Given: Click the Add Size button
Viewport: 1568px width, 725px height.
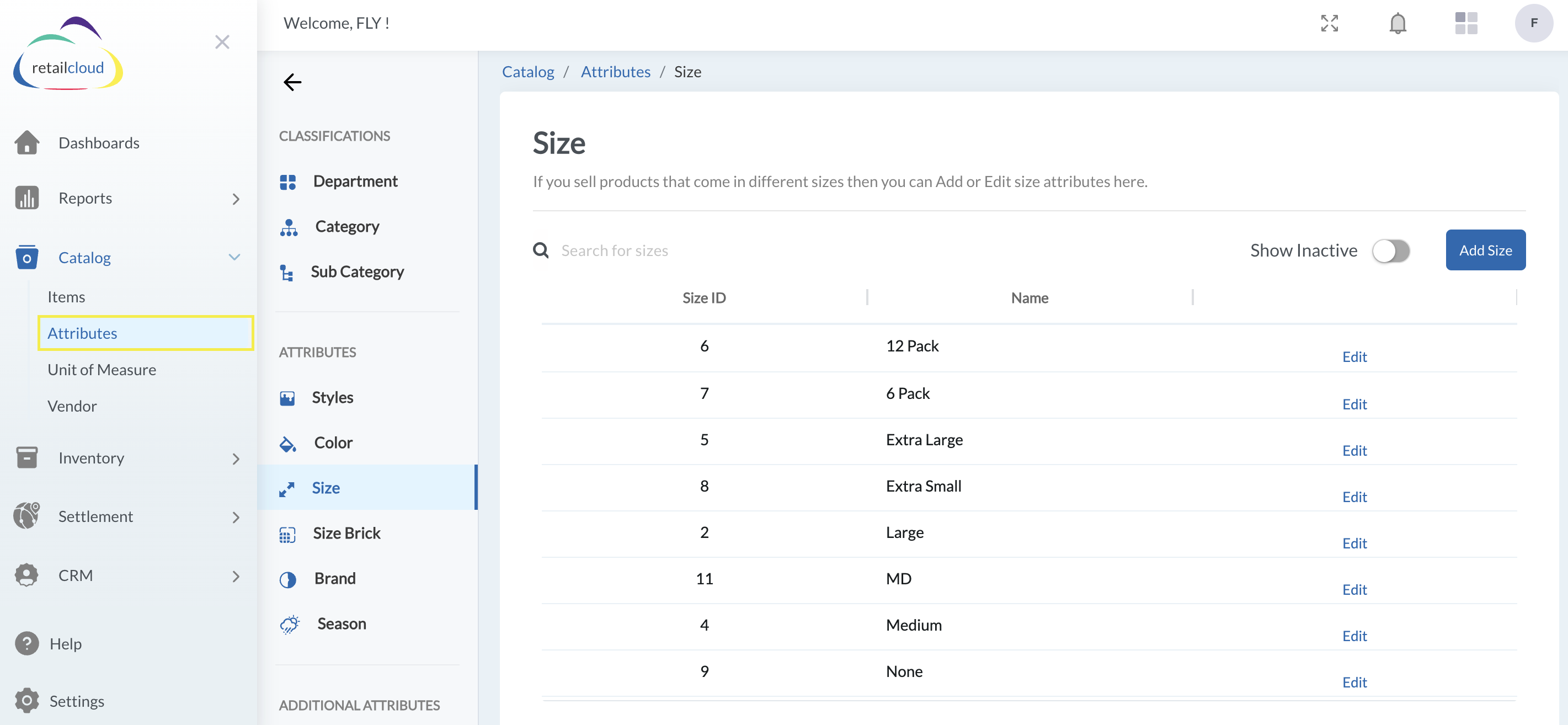Looking at the screenshot, I should [1485, 249].
